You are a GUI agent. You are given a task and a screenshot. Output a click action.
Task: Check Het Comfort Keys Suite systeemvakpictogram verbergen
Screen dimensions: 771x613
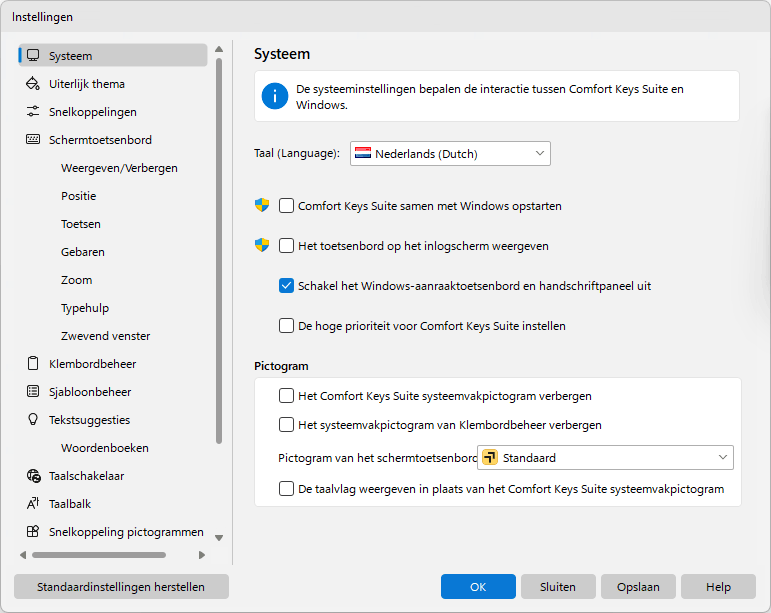point(286,395)
